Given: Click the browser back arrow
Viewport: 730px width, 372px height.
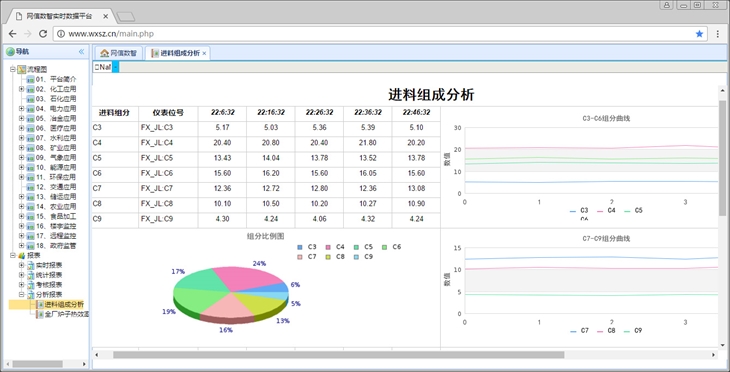Looking at the screenshot, I should coord(13,34).
